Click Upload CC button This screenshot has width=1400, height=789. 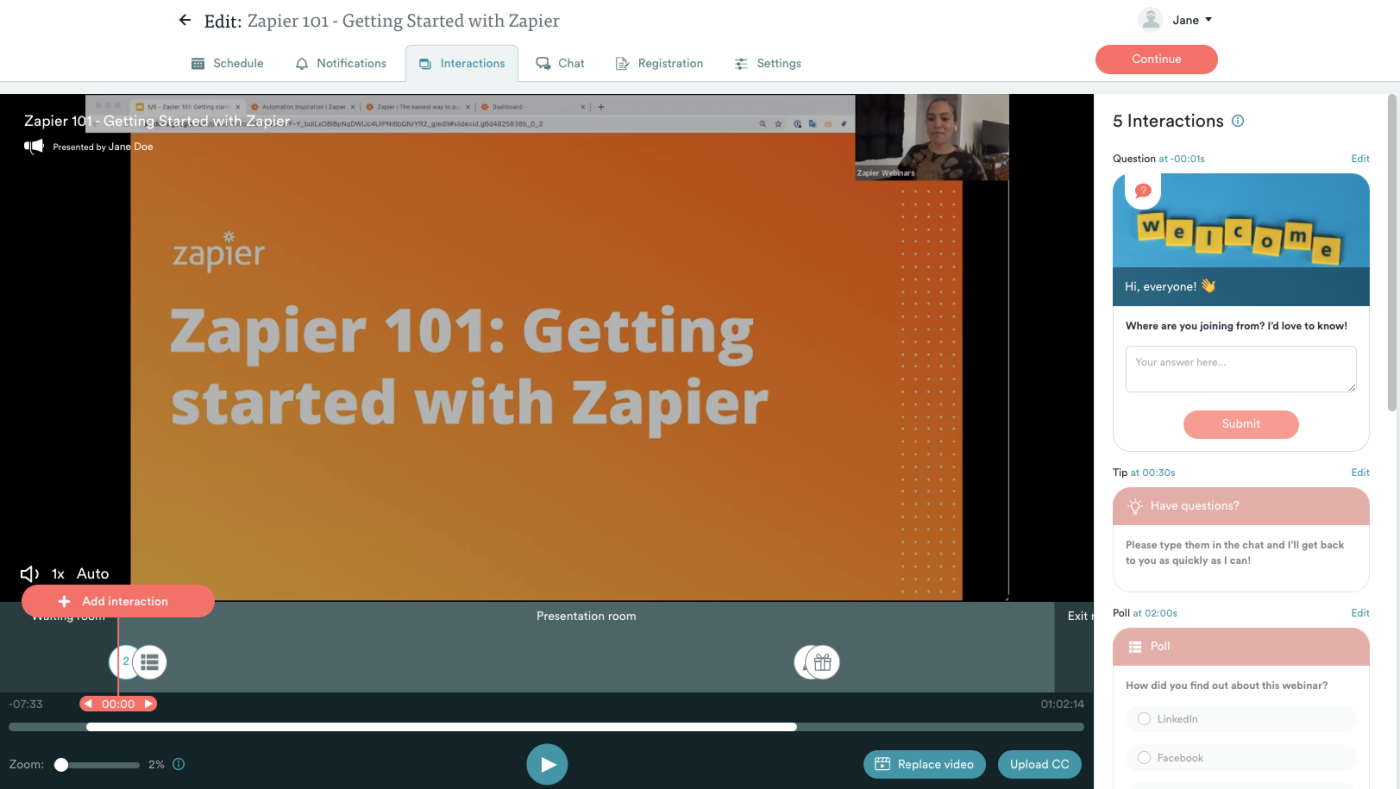[1040, 764]
